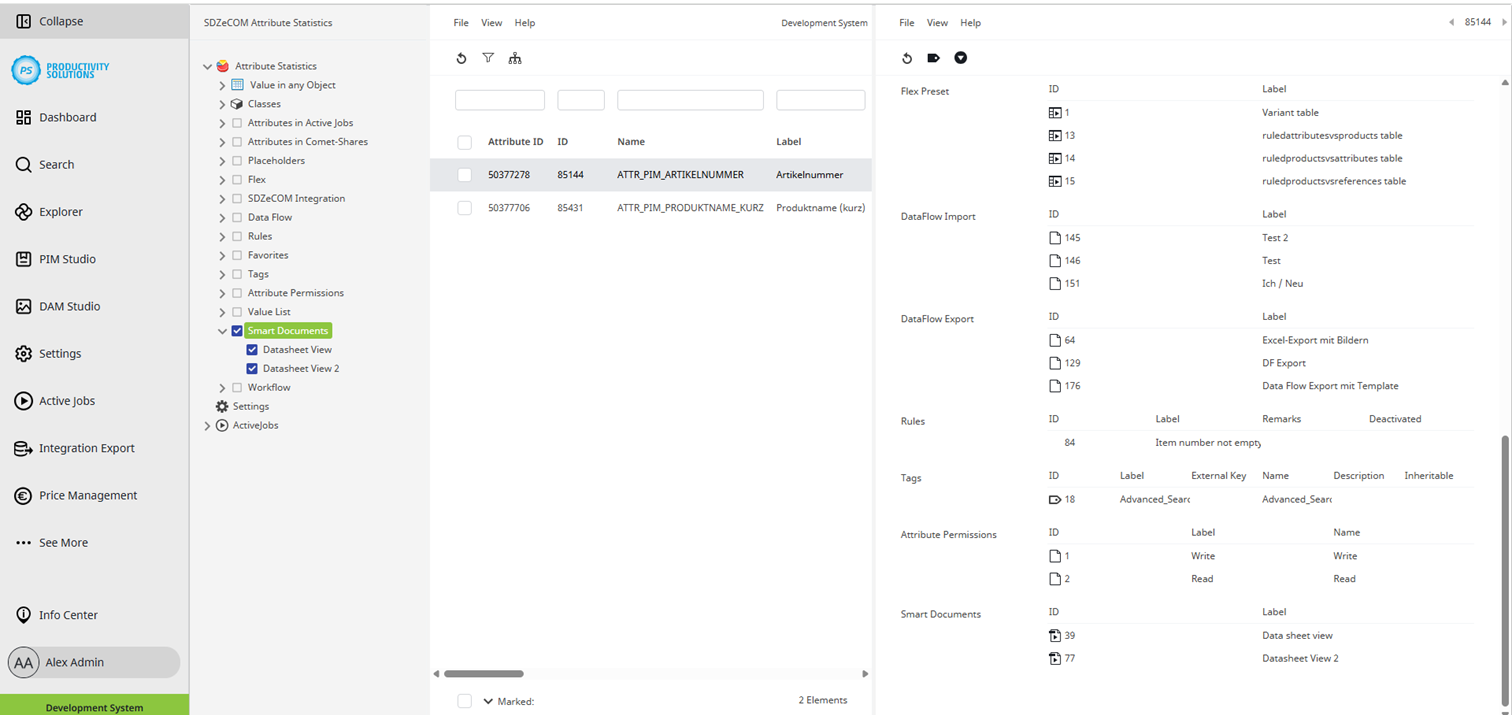Click the scroll right arrow of list scrollbar
Viewport: 1512px width, 715px height.
tap(865, 674)
